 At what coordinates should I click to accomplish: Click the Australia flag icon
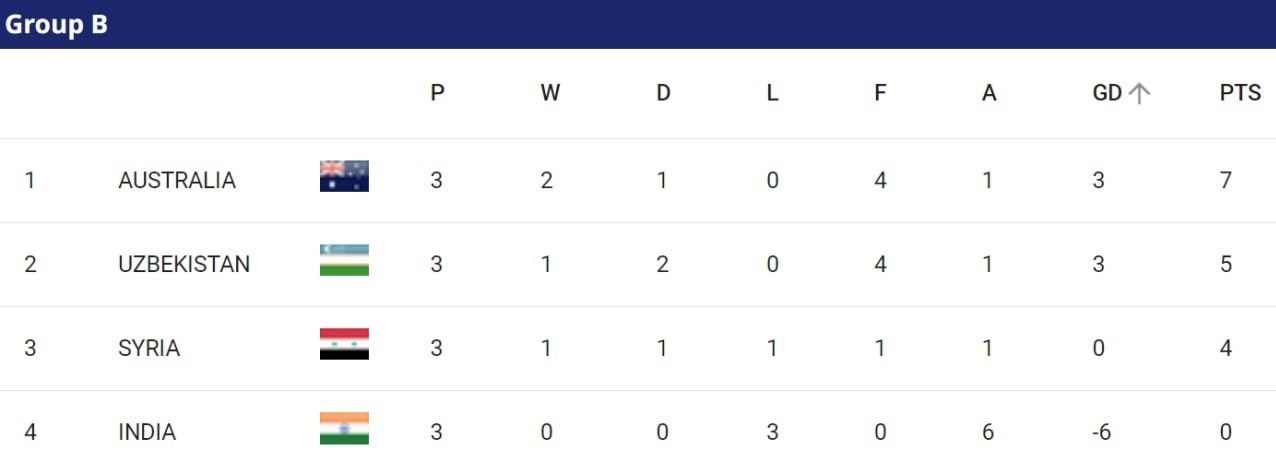pyautogui.click(x=344, y=176)
